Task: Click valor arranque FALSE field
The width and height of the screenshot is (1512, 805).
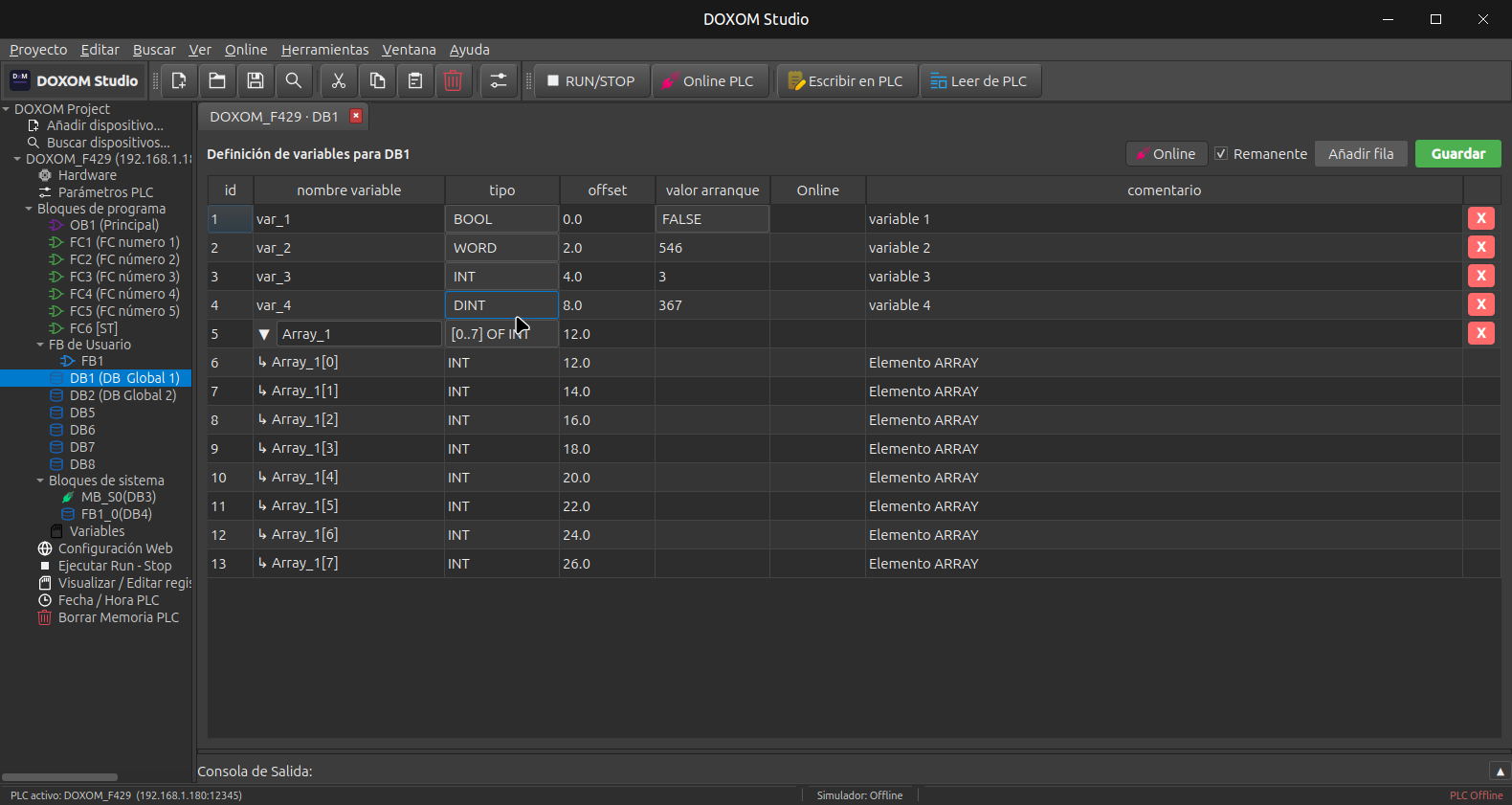Action: click(x=712, y=219)
